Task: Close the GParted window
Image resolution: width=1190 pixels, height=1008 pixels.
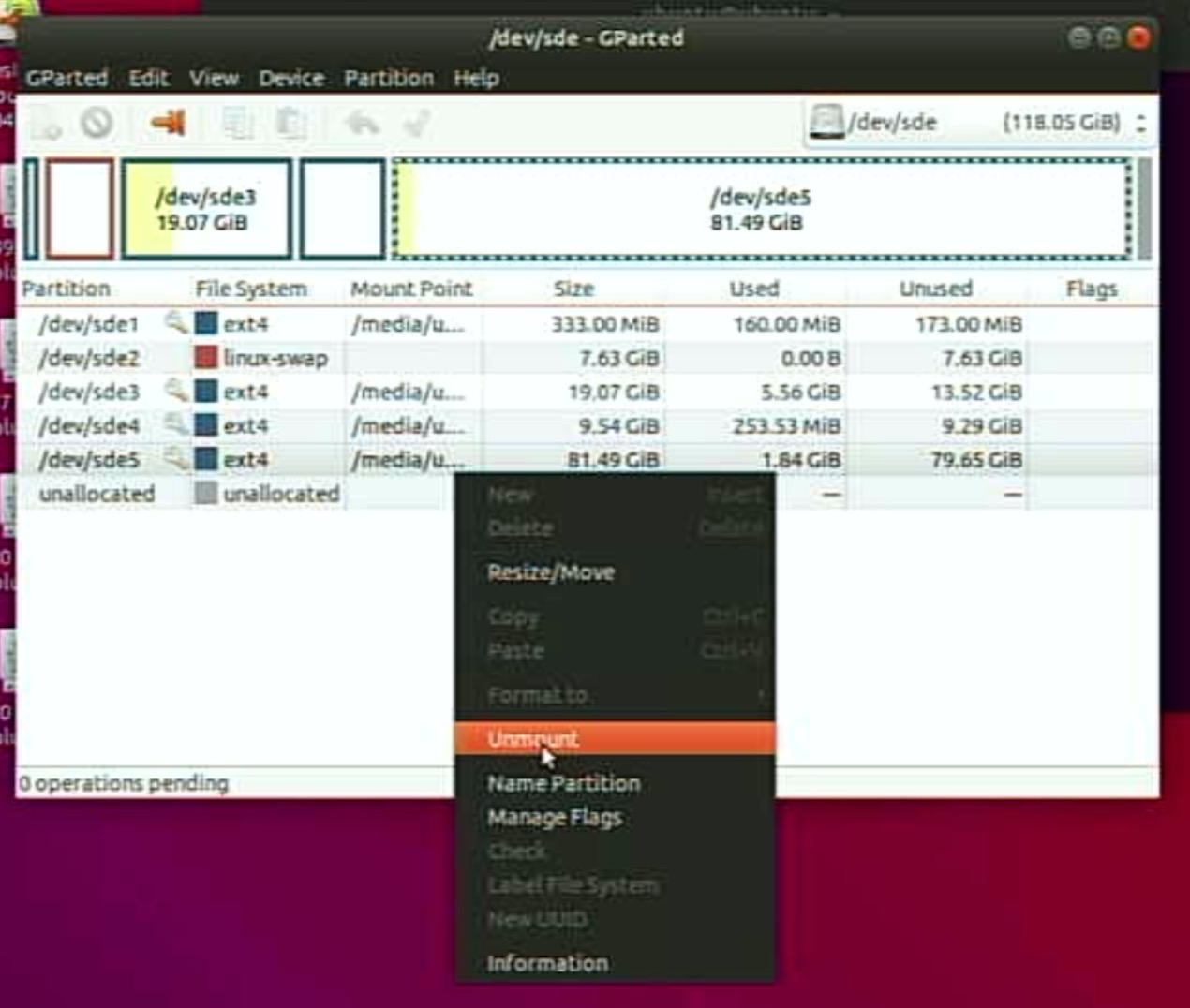Action: point(1138,37)
